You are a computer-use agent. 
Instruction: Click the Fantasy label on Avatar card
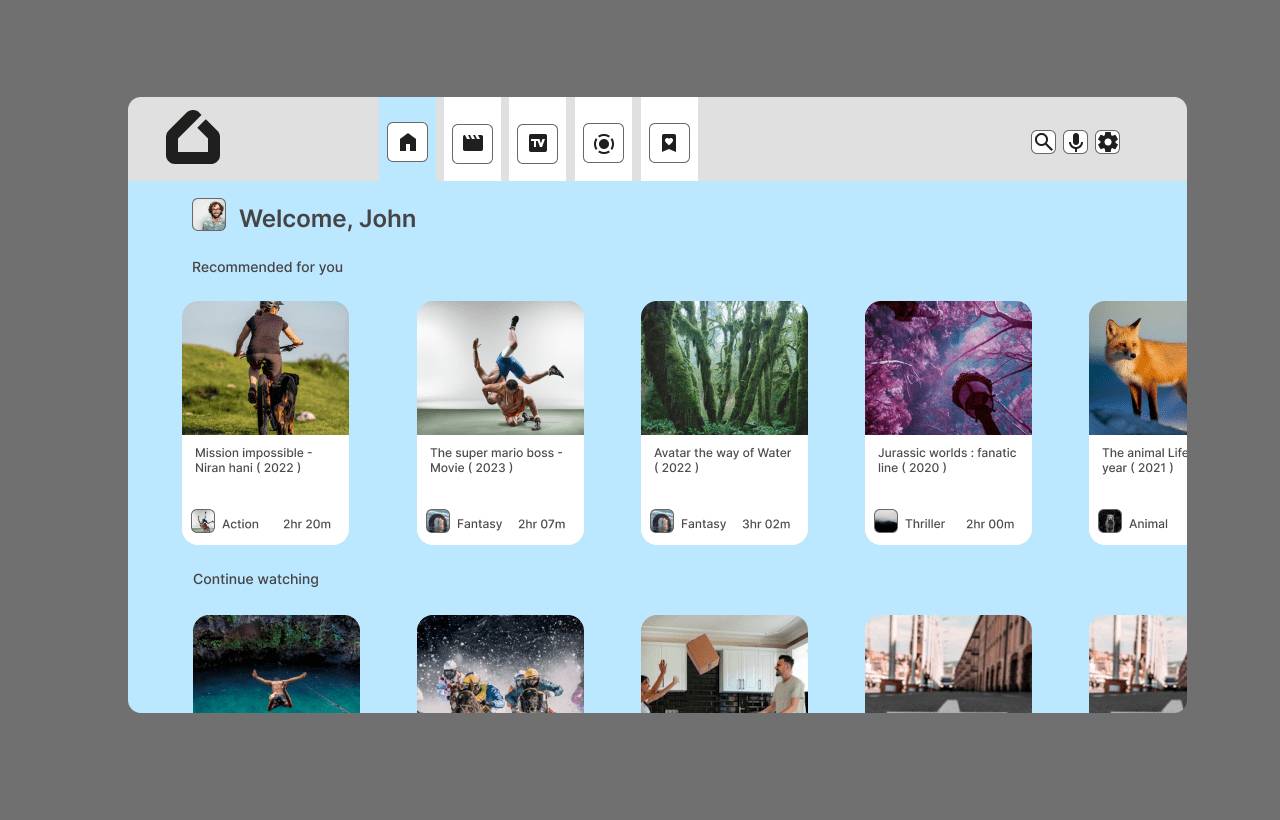tap(703, 523)
